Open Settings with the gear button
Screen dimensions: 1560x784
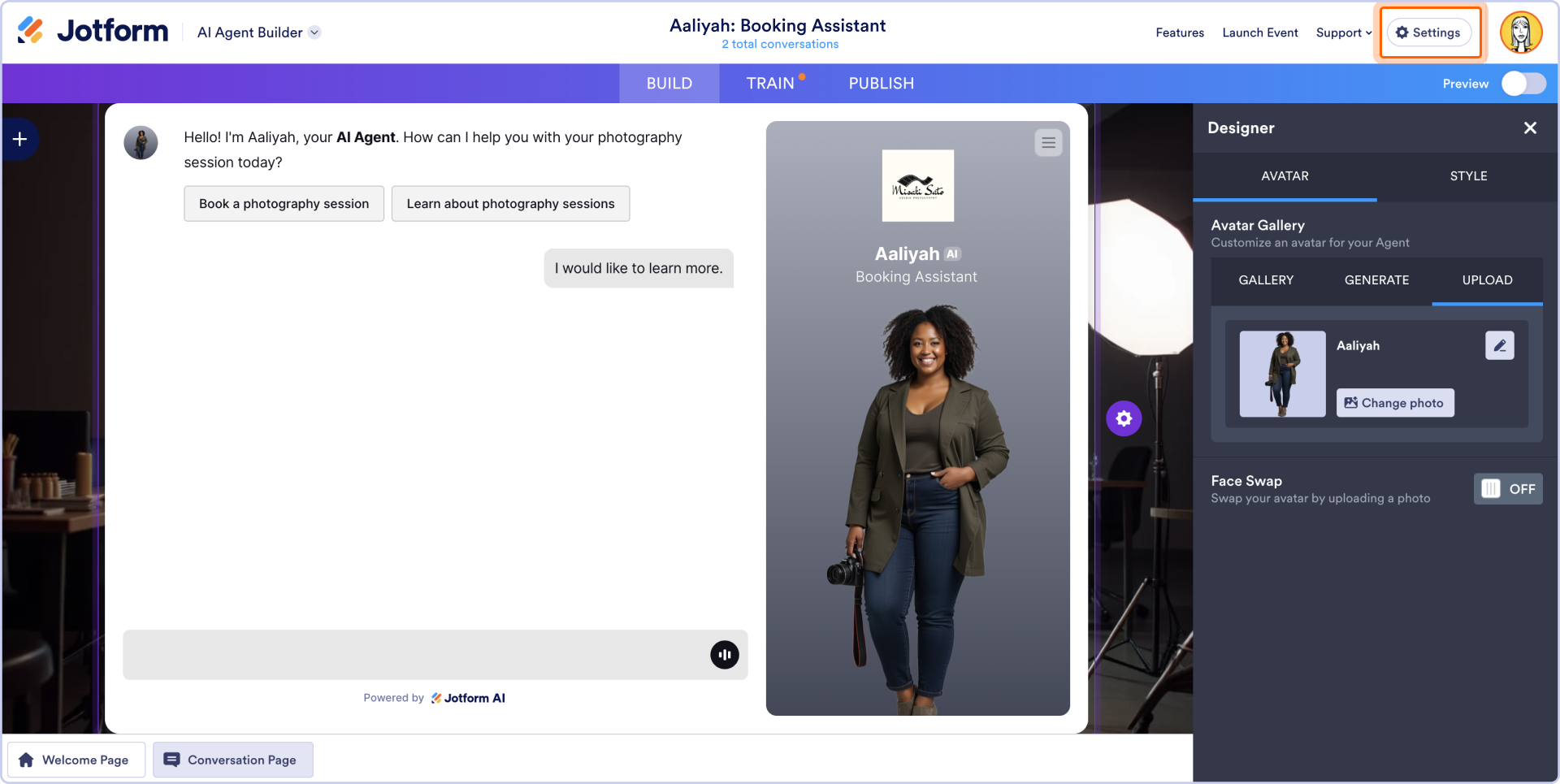(x=1428, y=32)
